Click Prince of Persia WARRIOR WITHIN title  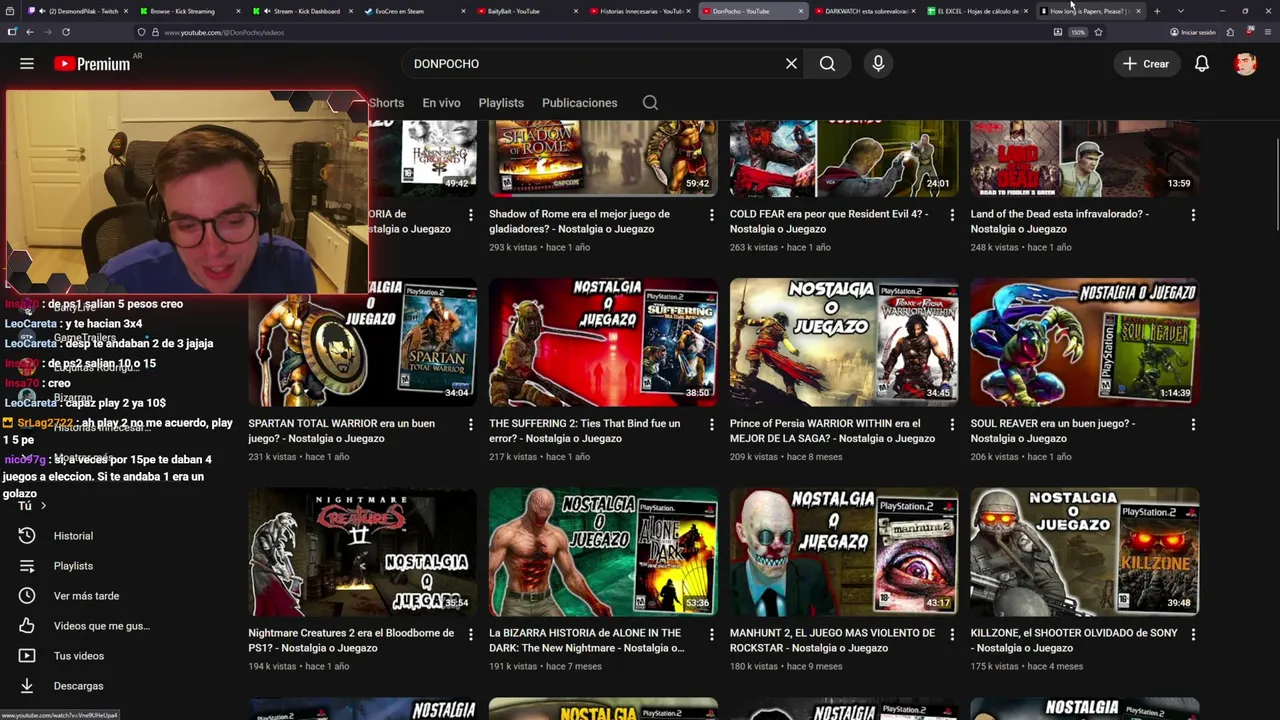tap(832, 431)
